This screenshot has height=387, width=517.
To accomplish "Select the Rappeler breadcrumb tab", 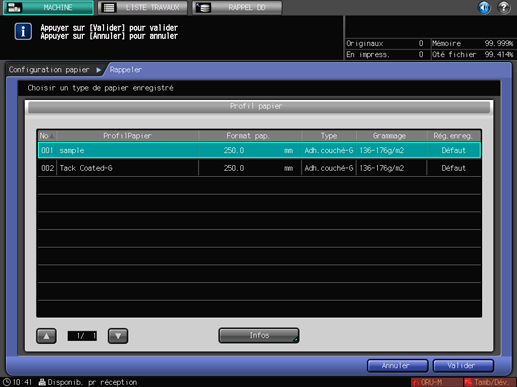I will click(x=126, y=70).
